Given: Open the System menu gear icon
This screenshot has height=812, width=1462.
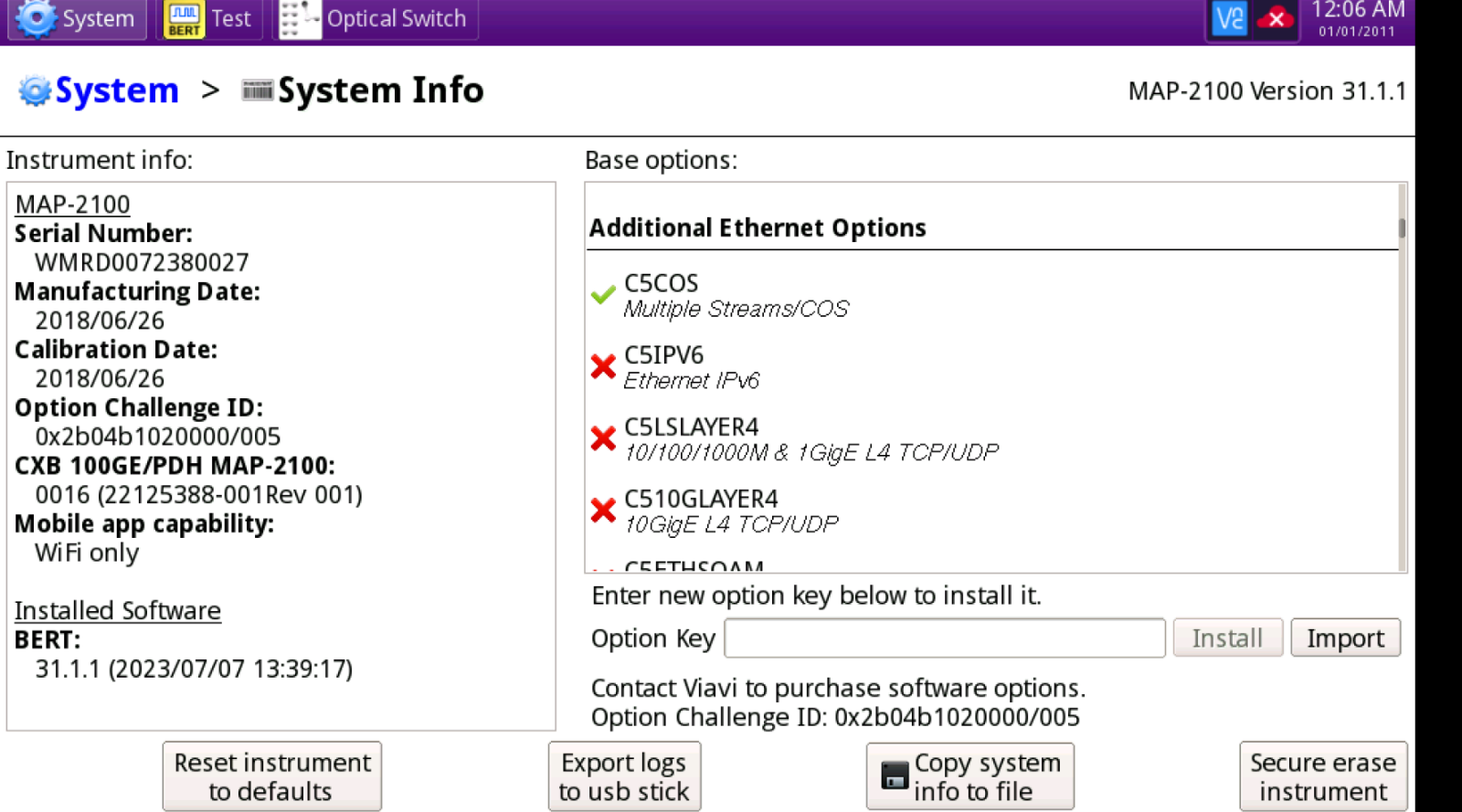Looking at the screenshot, I should point(37,18).
